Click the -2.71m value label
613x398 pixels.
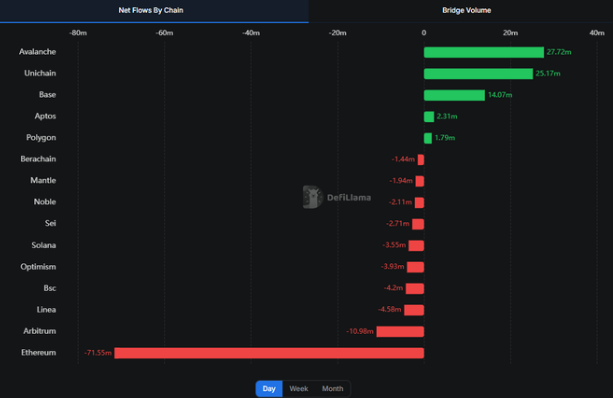pos(398,224)
